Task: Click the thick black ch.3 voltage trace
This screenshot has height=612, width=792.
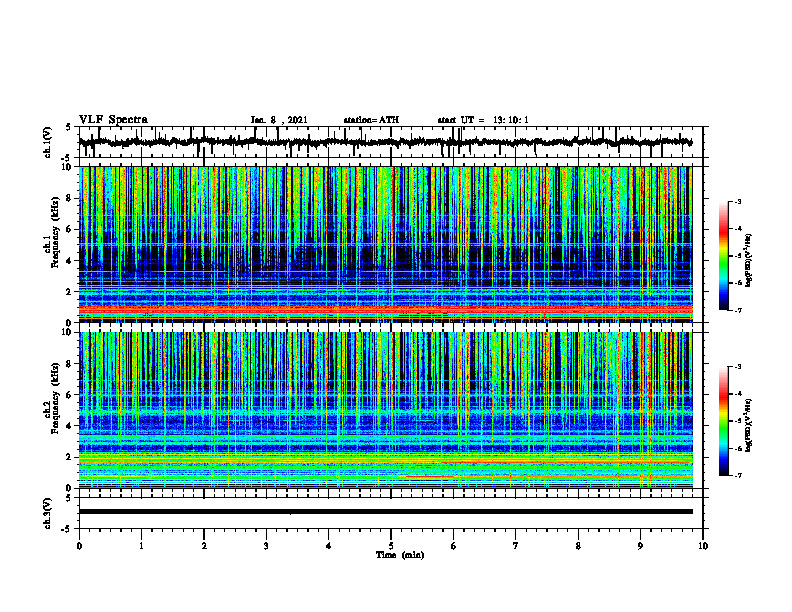Action: click(386, 512)
